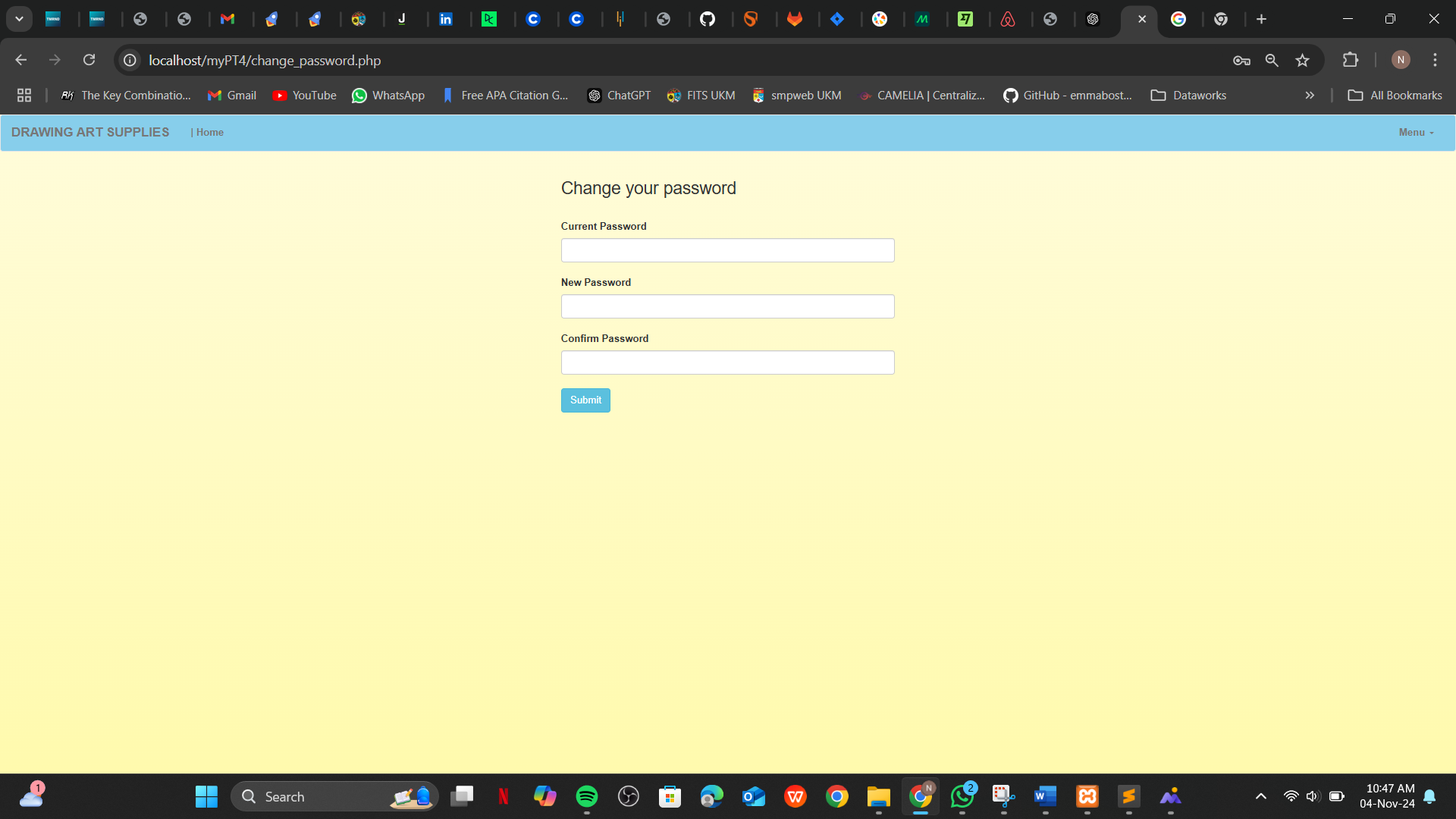Open the Chrome apps grid icon
This screenshot has height=819, width=1456.
coord(24,95)
